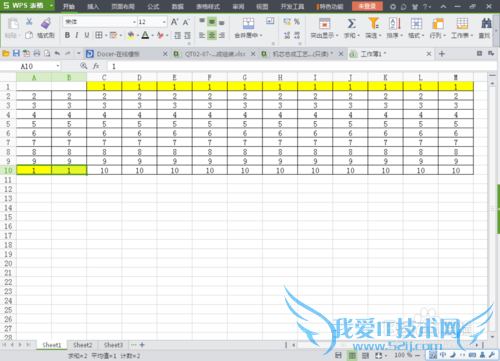Add a new sheet with plus
The image size is (500, 361).
coord(142,345)
